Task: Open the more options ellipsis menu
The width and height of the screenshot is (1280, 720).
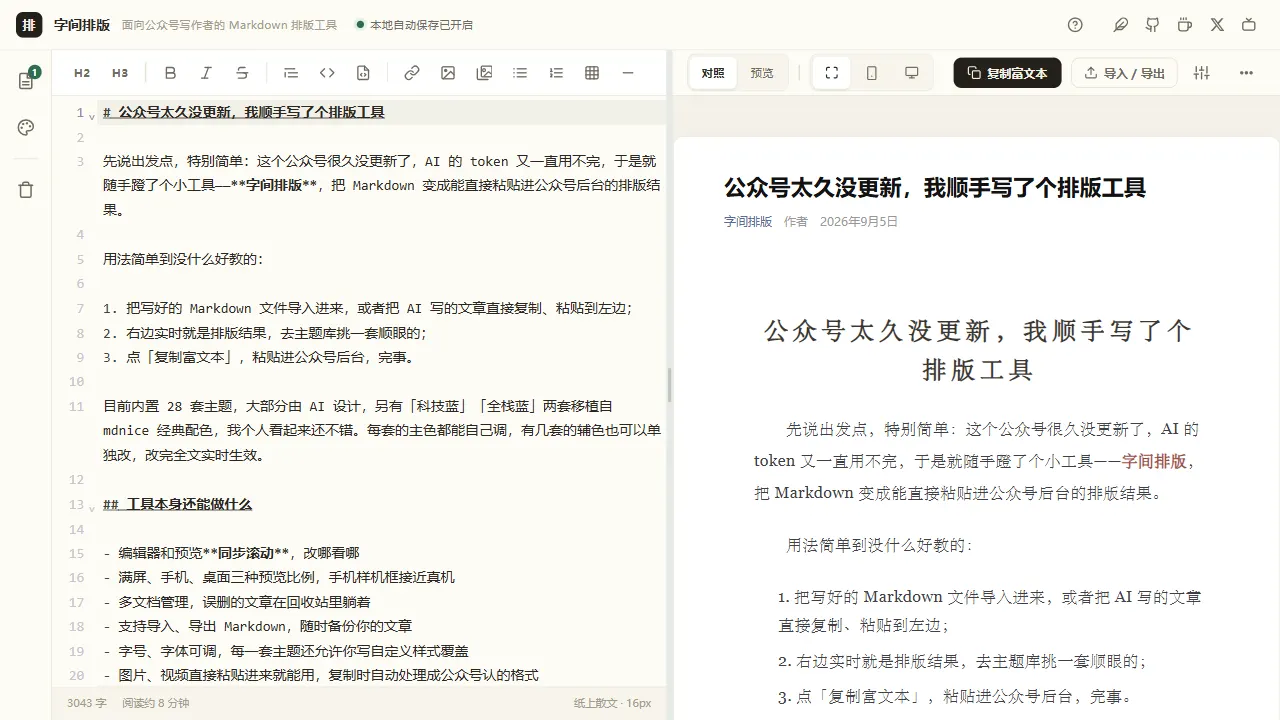Action: [1246, 73]
